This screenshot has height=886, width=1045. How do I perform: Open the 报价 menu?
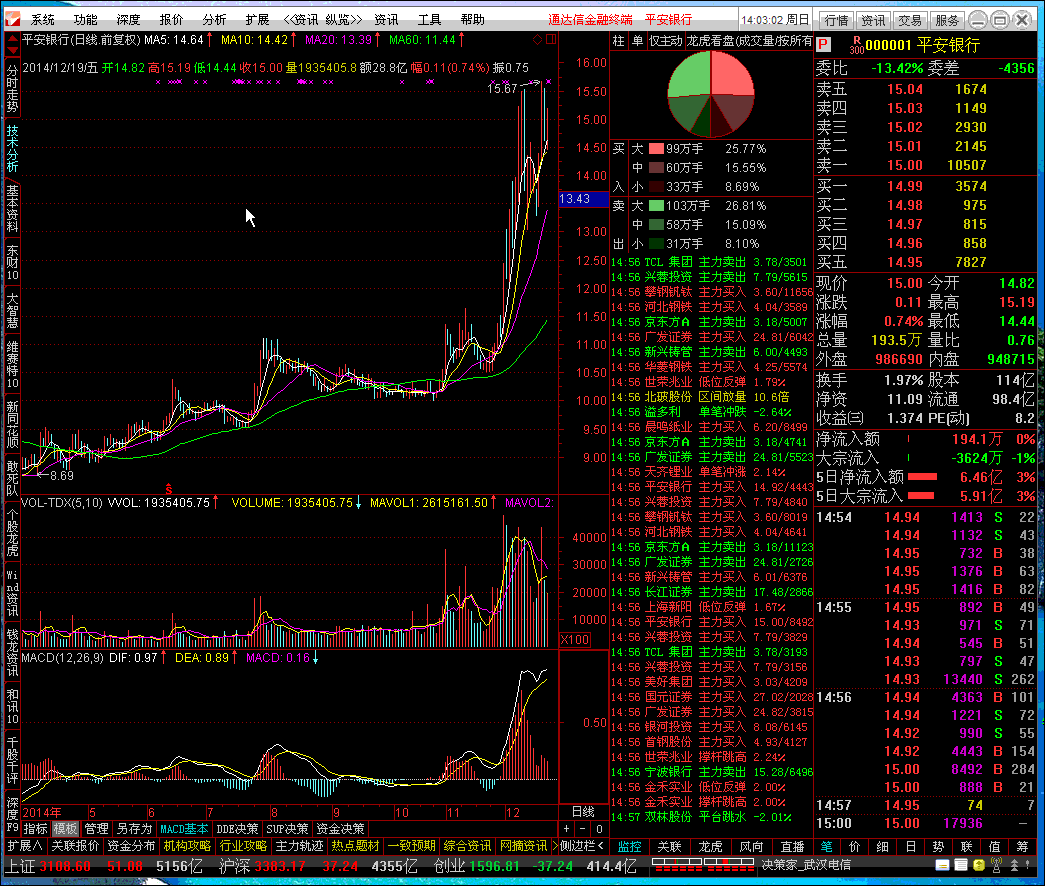pos(171,19)
